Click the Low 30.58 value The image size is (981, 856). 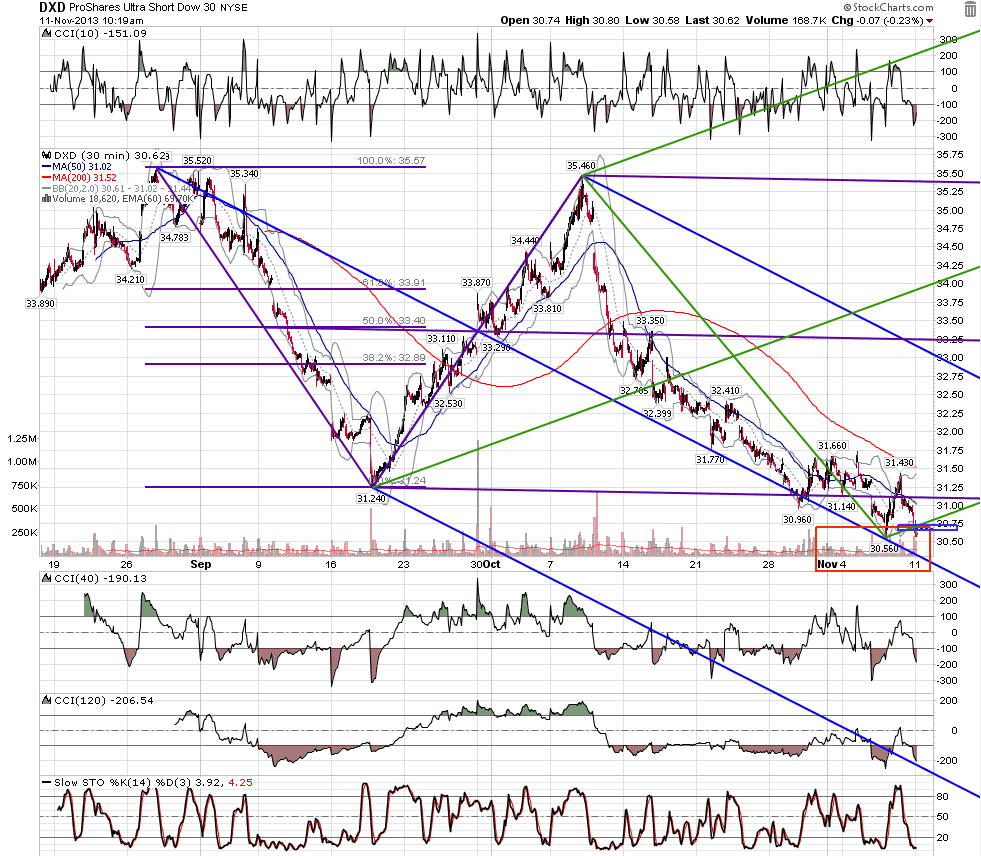pyautogui.click(x=653, y=20)
